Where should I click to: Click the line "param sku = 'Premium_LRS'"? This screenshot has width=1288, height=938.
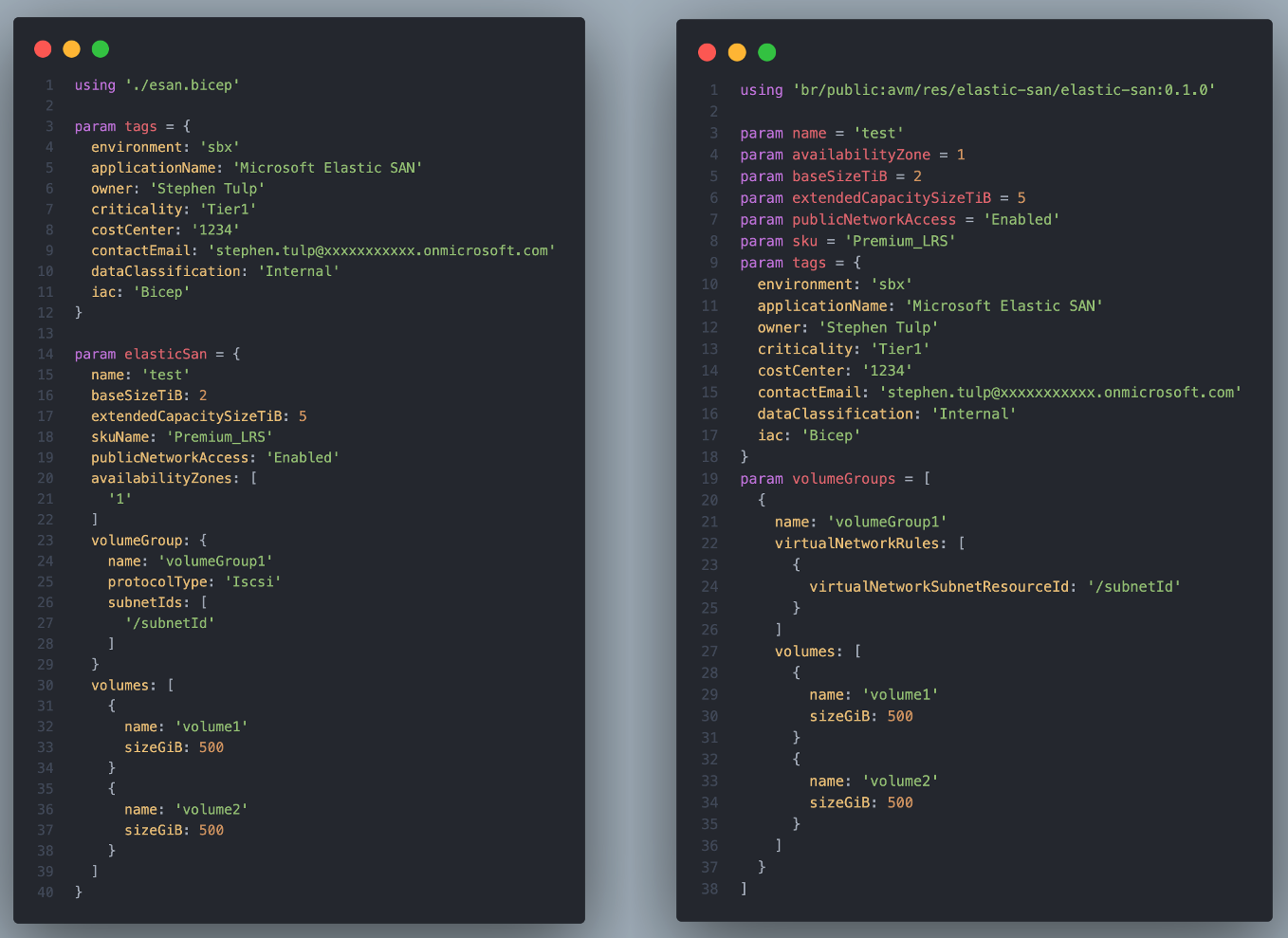(848, 241)
